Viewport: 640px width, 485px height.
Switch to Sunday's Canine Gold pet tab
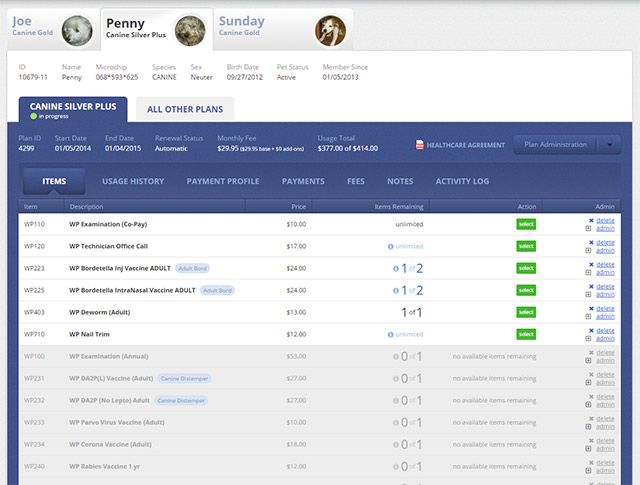283,29
